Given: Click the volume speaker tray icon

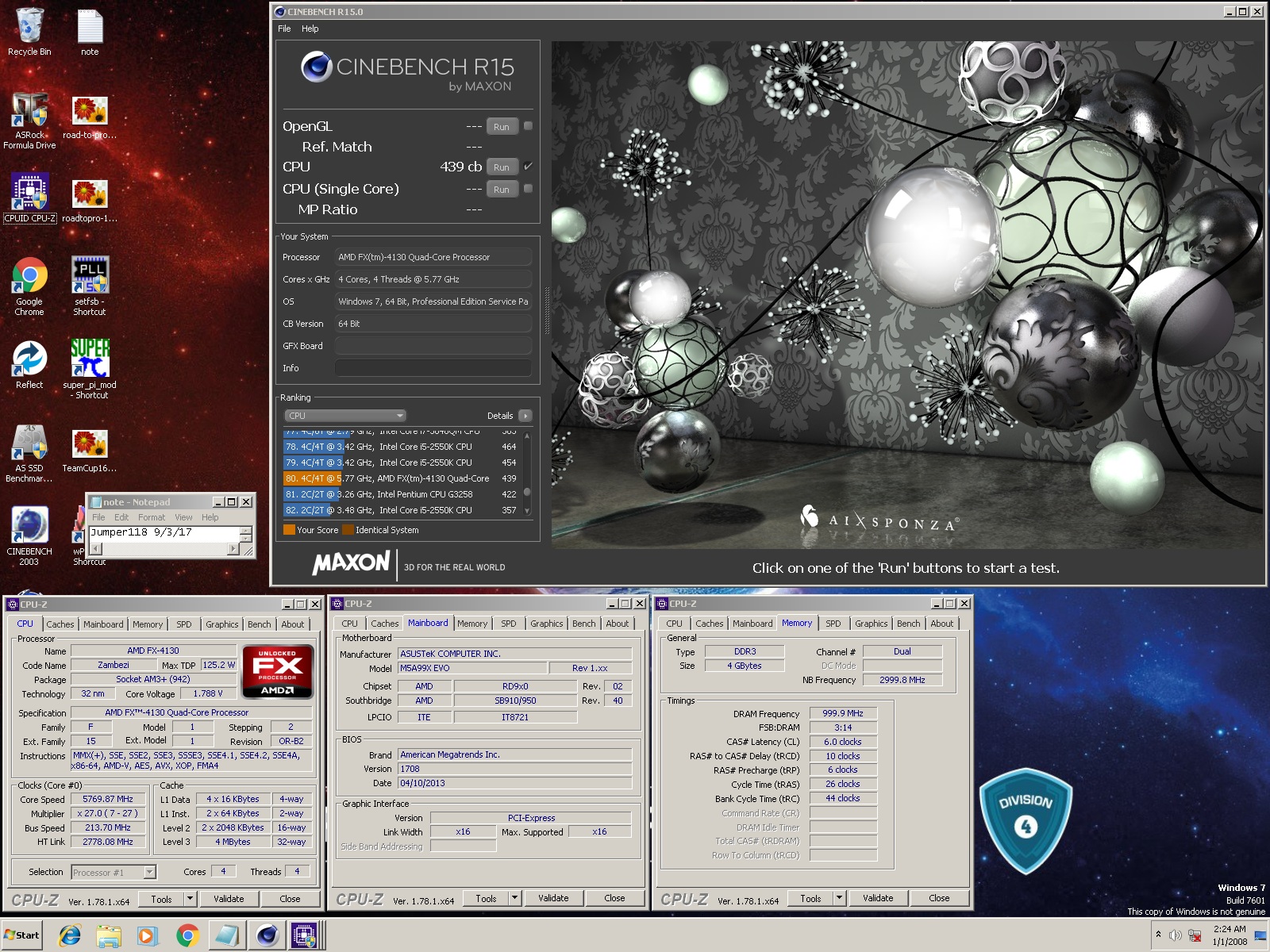Looking at the screenshot, I should click(1176, 935).
